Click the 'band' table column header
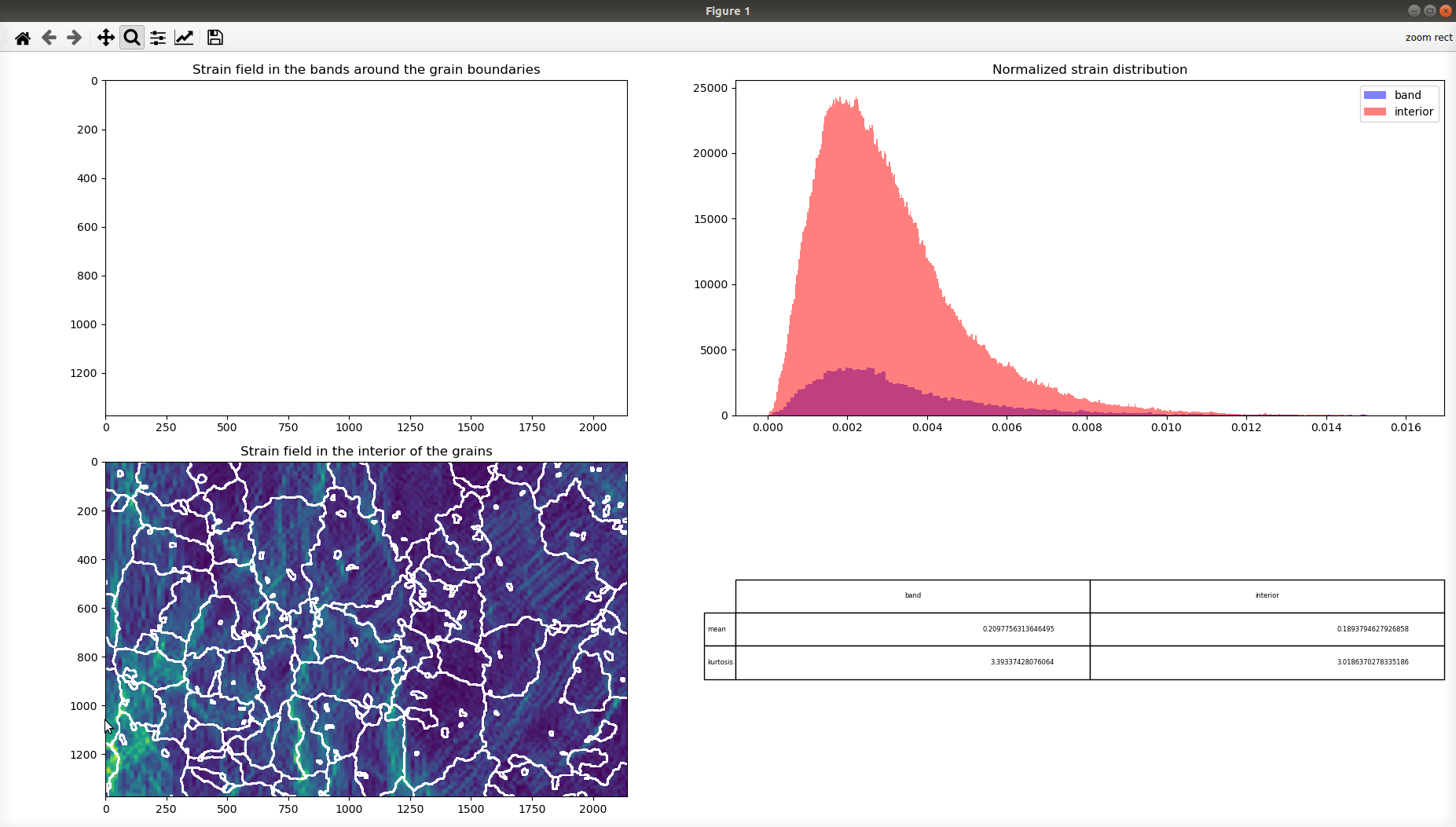This screenshot has height=827, width=1456. coord(912,596)
